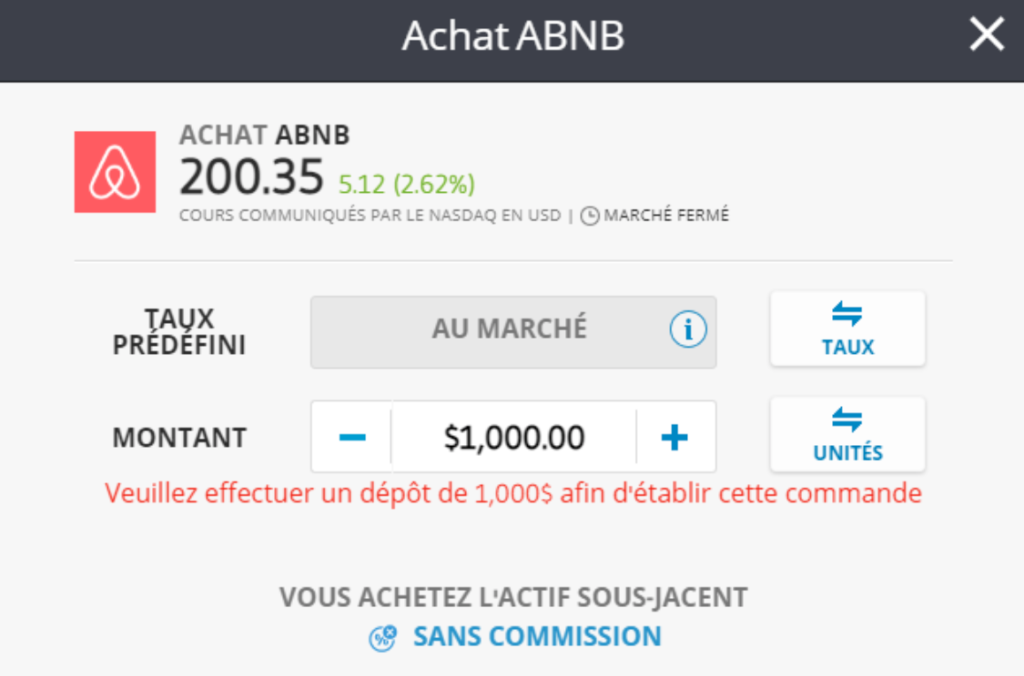The height and width of the screenshot is (676, 1024).
Task: Switch to TAUX rate mode
Action: pos(848,329)
